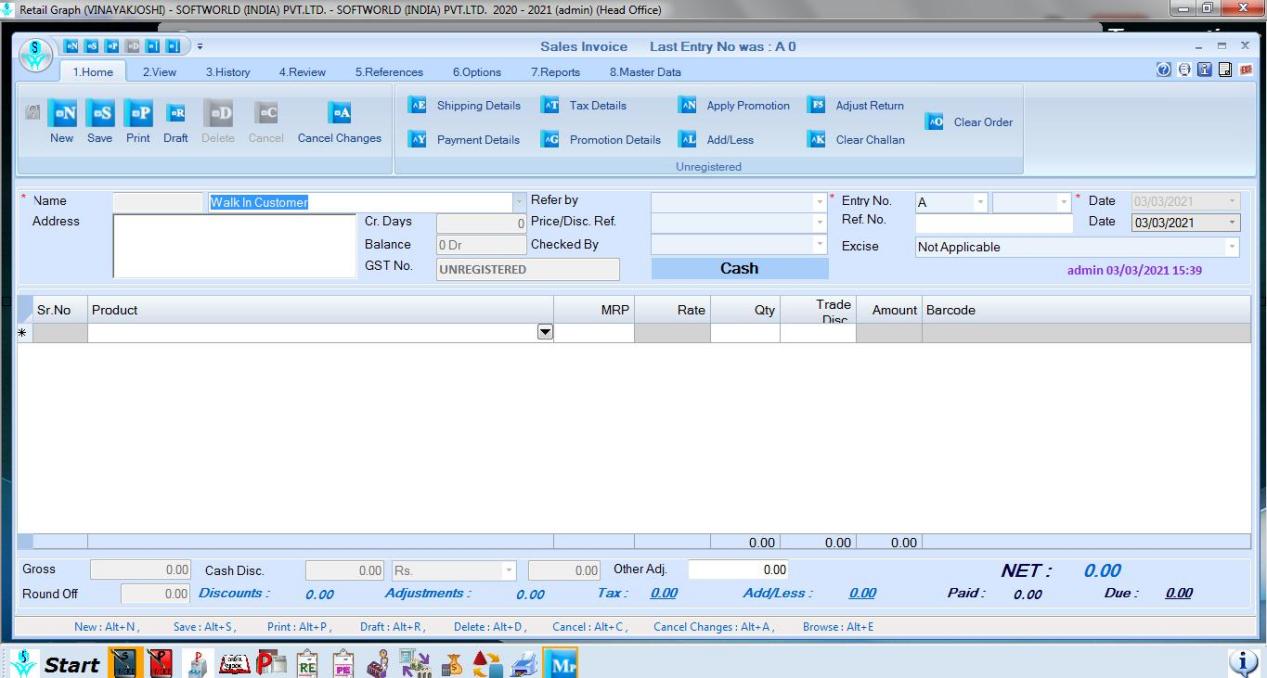This screenshot has height=678, width=1267.
Task: Open Tax Details
Action: (585, 106)
